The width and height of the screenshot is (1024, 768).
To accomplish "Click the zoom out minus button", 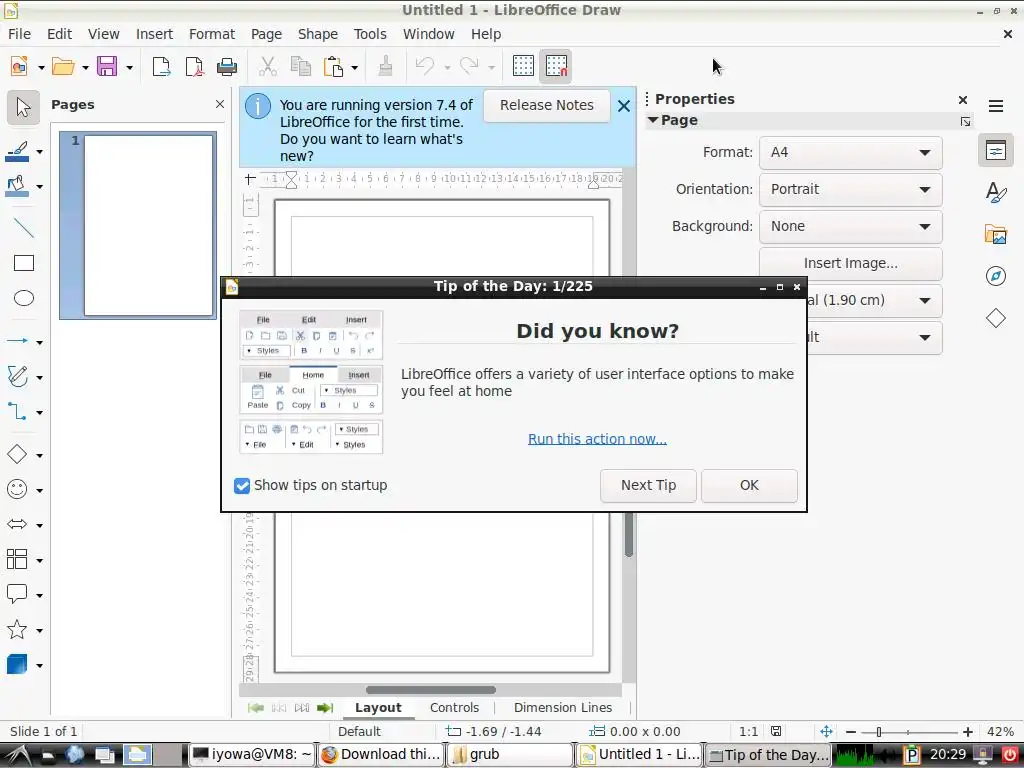I will pyautogui.click(x=850, y=732).
